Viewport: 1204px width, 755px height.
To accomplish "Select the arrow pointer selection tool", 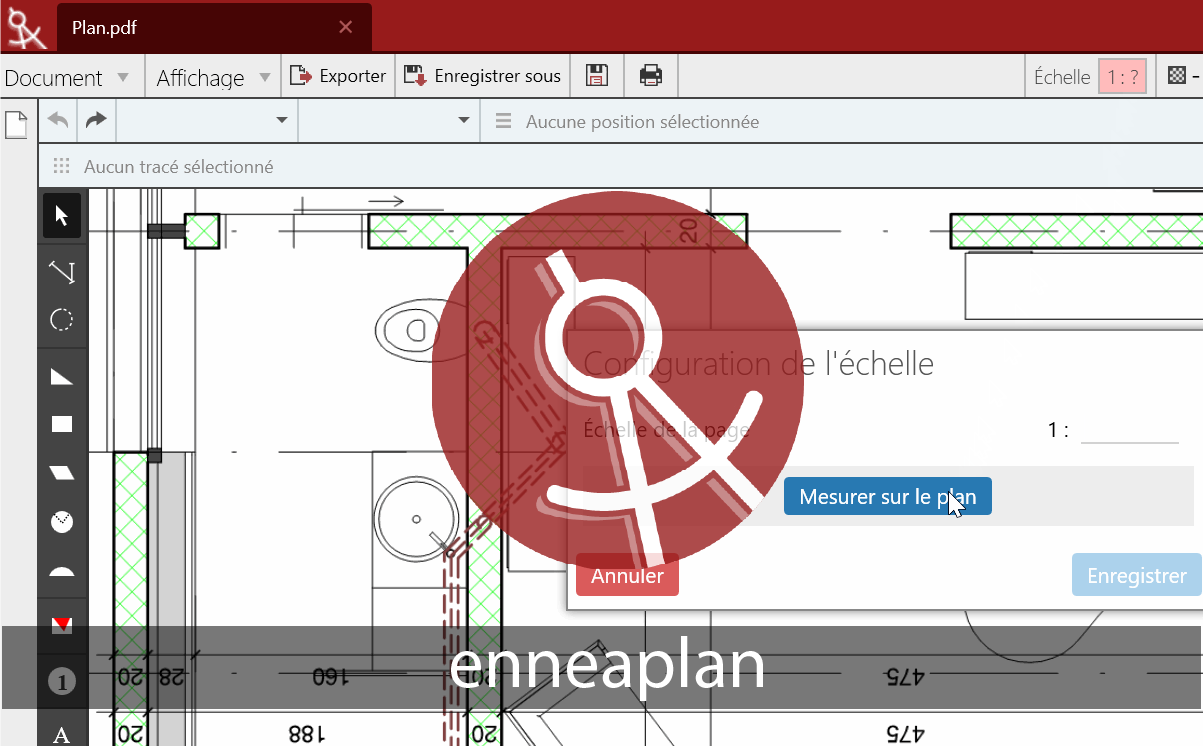I will point(62,215).
